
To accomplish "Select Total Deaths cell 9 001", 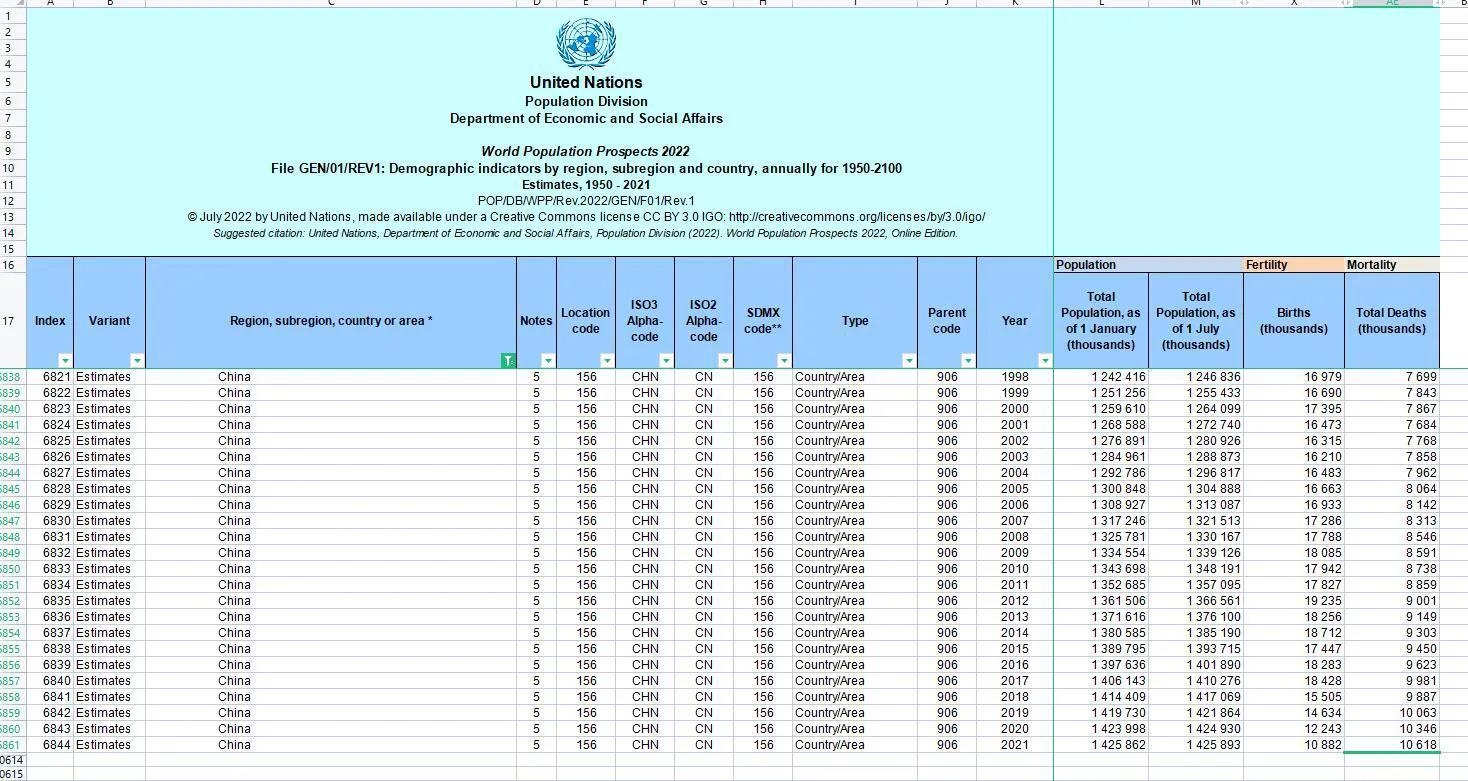I will (x=1391, y=601).
